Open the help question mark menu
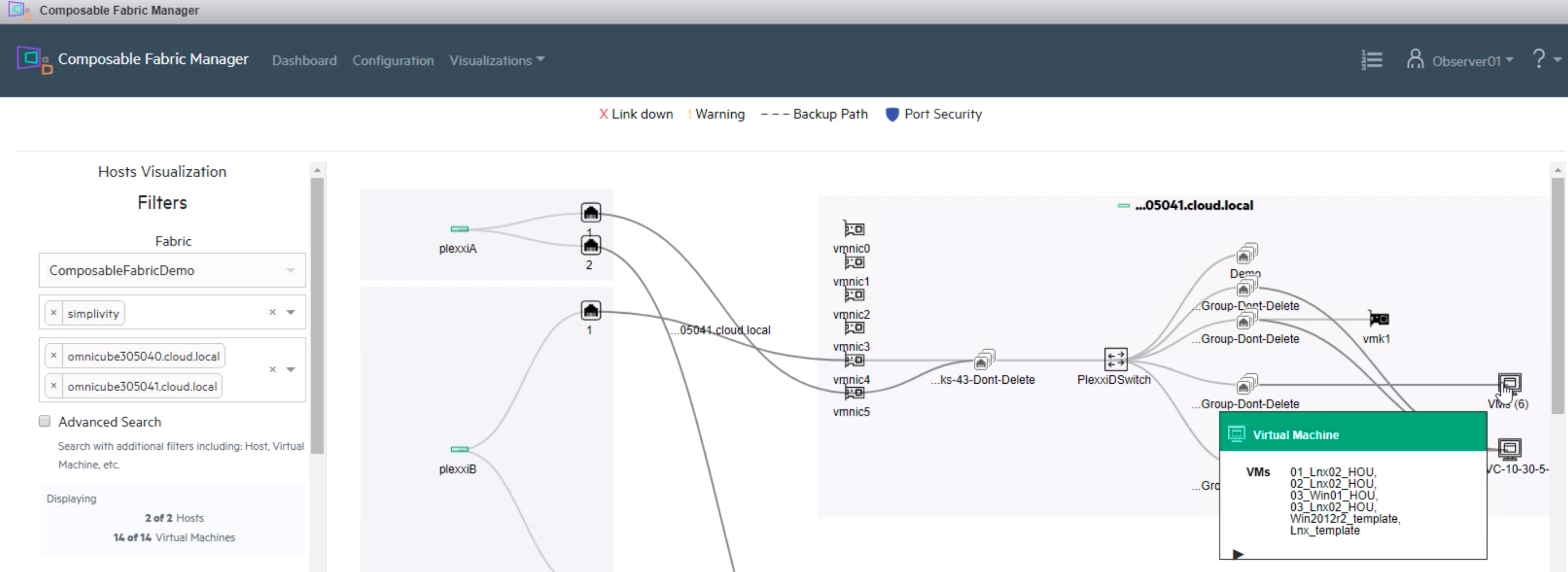Screen dimensions: 1568x572 point(1538,59)
